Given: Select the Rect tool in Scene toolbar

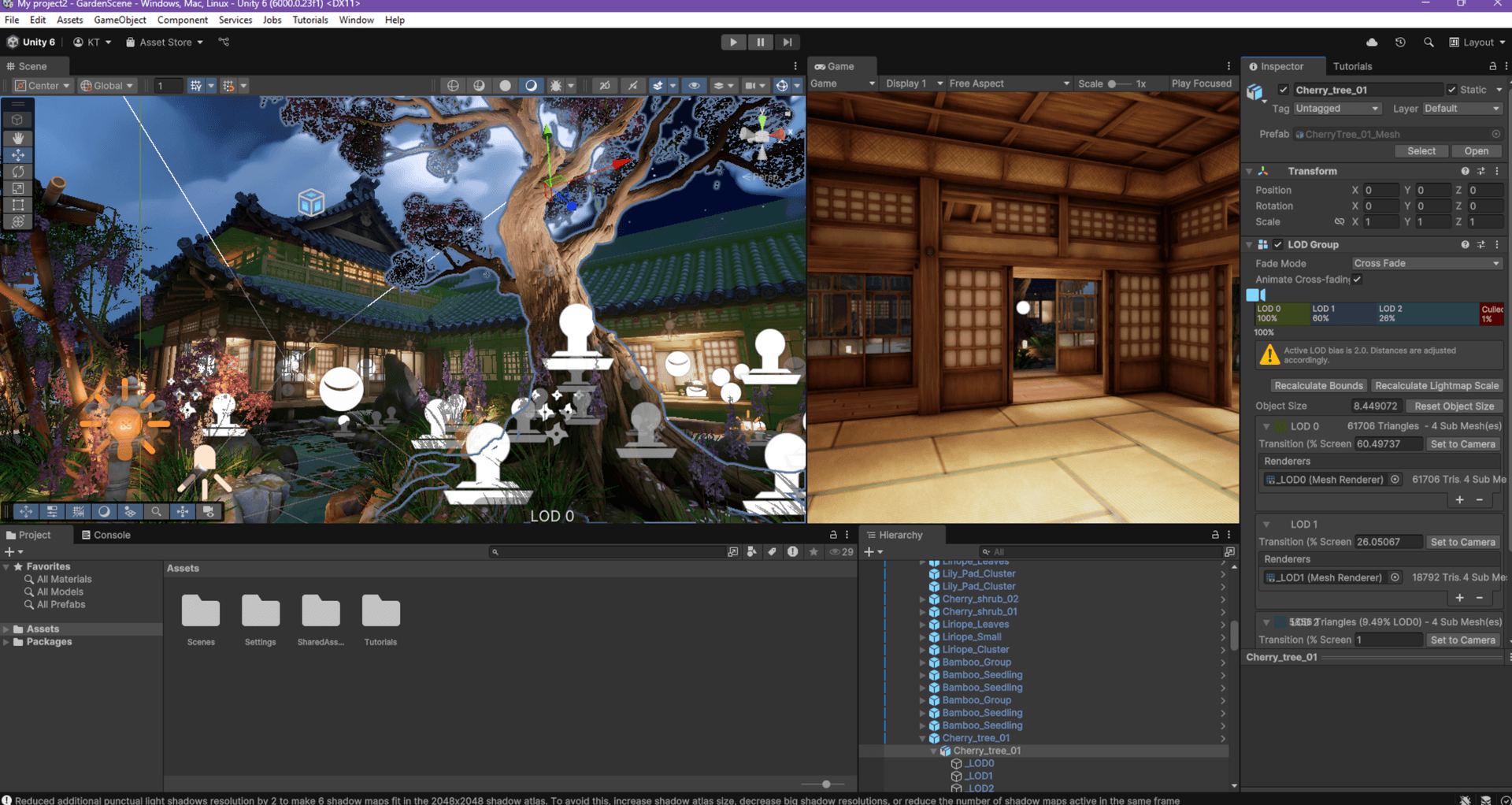Looking at the screenshot, I should pyautogui.click(x=17, y=205).
